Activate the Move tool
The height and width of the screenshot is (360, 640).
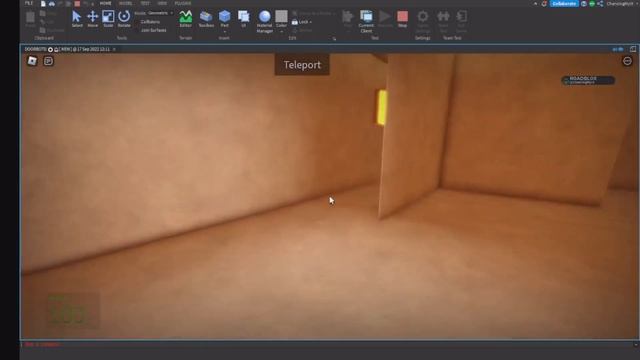coord(93,19)
